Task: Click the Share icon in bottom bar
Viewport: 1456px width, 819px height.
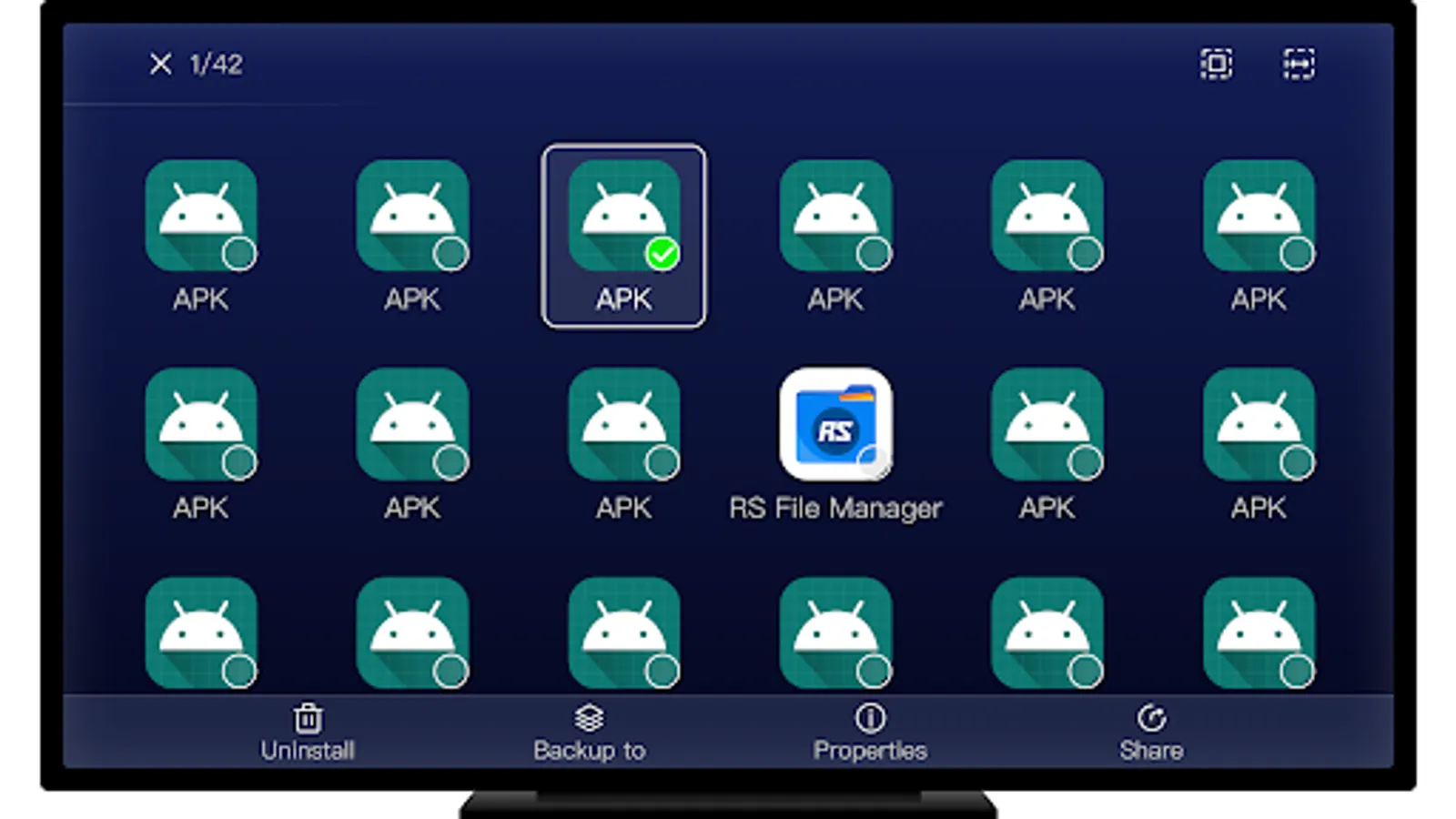Action: [1153, 719]
